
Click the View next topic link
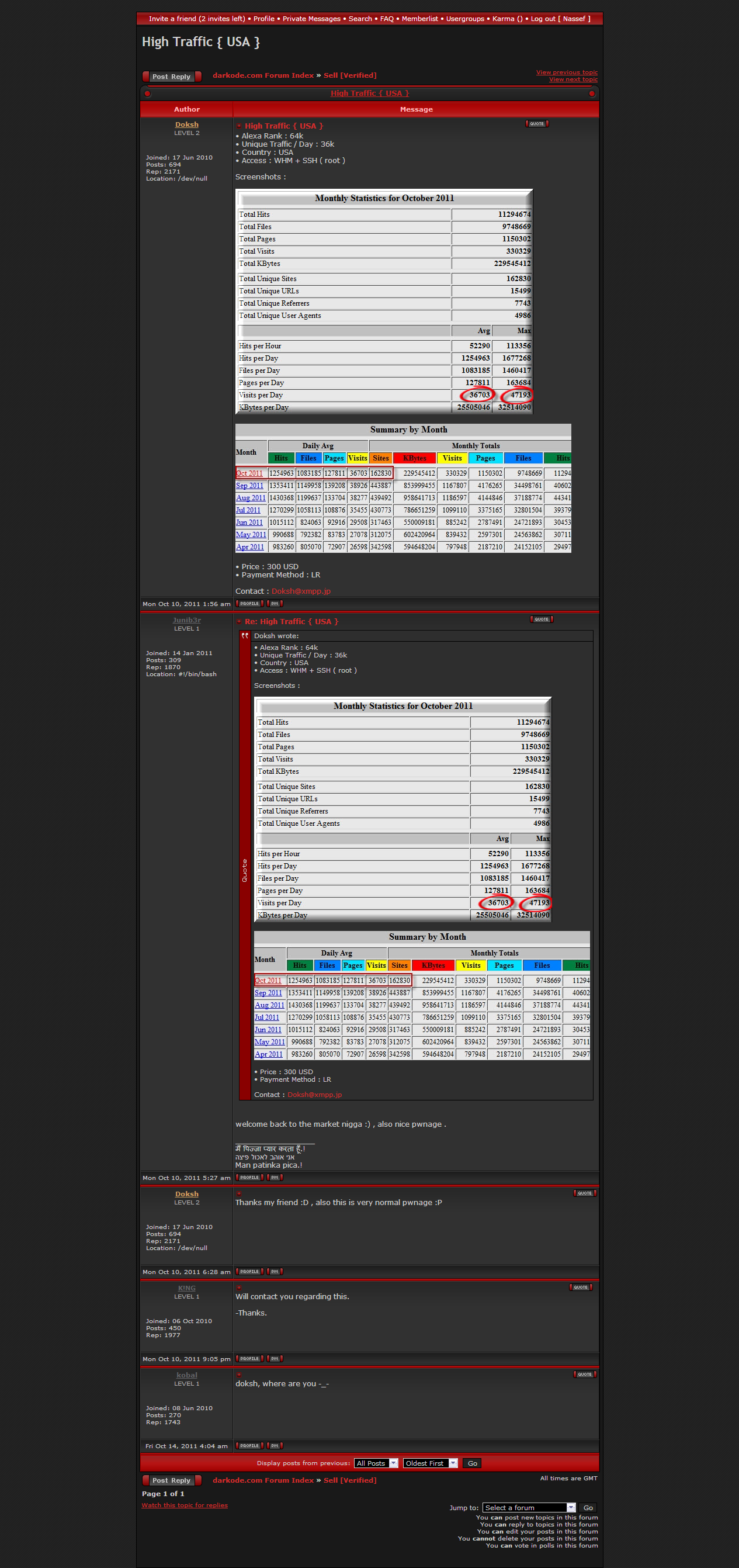click(x=573, y=79)
